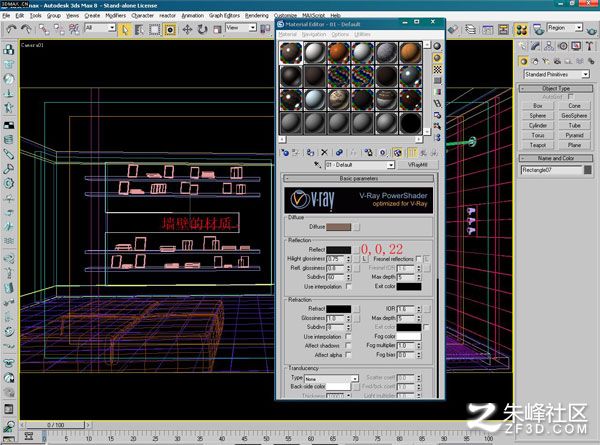Open the Region render type dropdown
The width and height of the screenshot is (600, 445).
coord(565,28)
